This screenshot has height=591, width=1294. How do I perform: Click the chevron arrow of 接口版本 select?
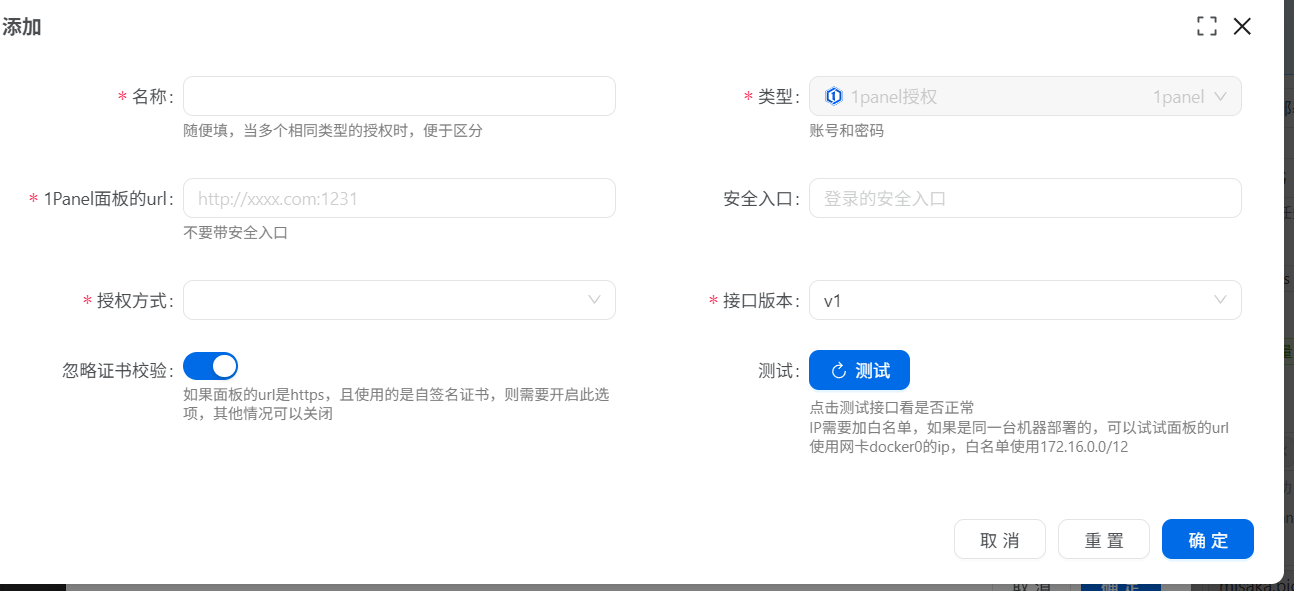(1220, 300)
